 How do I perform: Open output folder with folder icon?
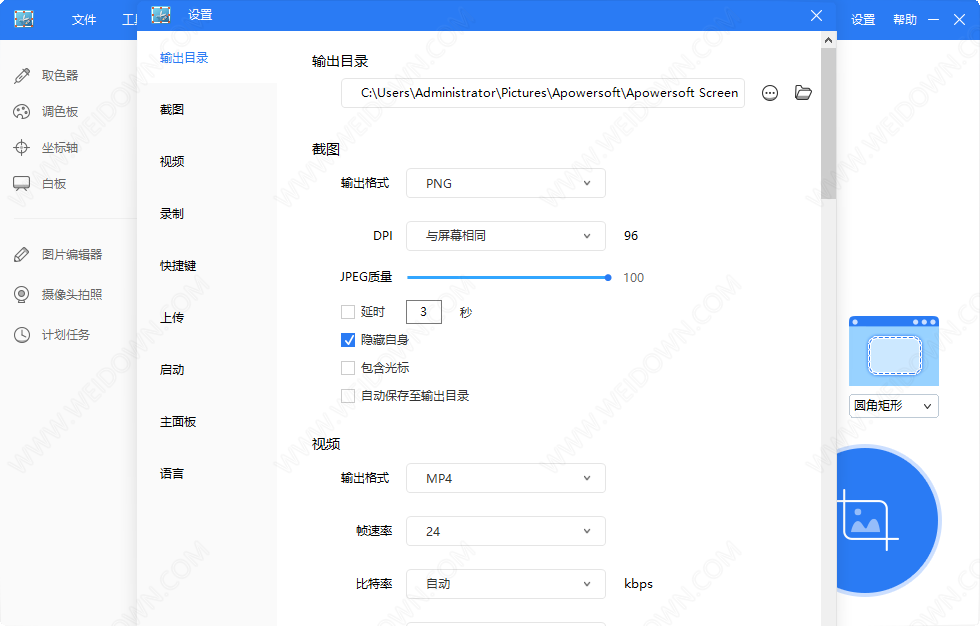pyautogui.click(x=803, y=93)
